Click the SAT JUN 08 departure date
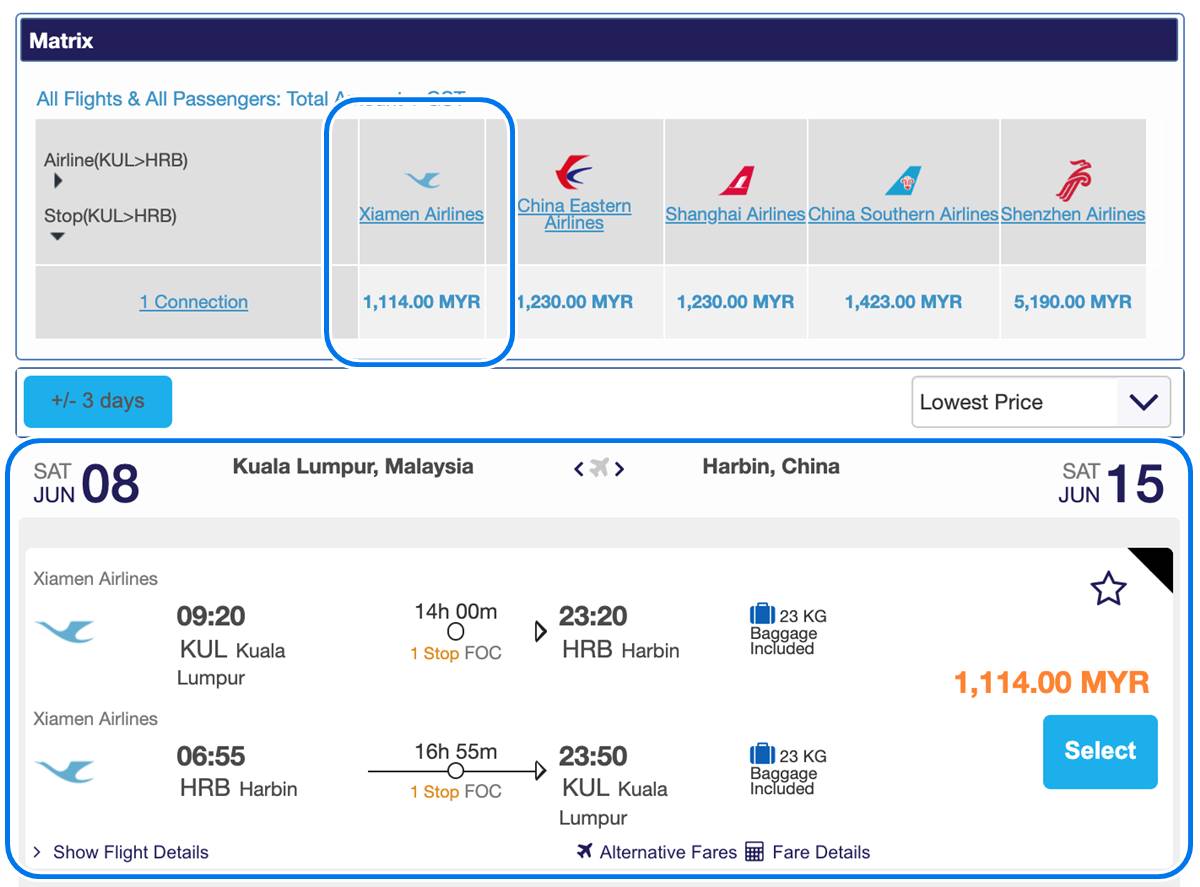The width and height of the screenshot is (1200, 887). (x=86, y=483)
